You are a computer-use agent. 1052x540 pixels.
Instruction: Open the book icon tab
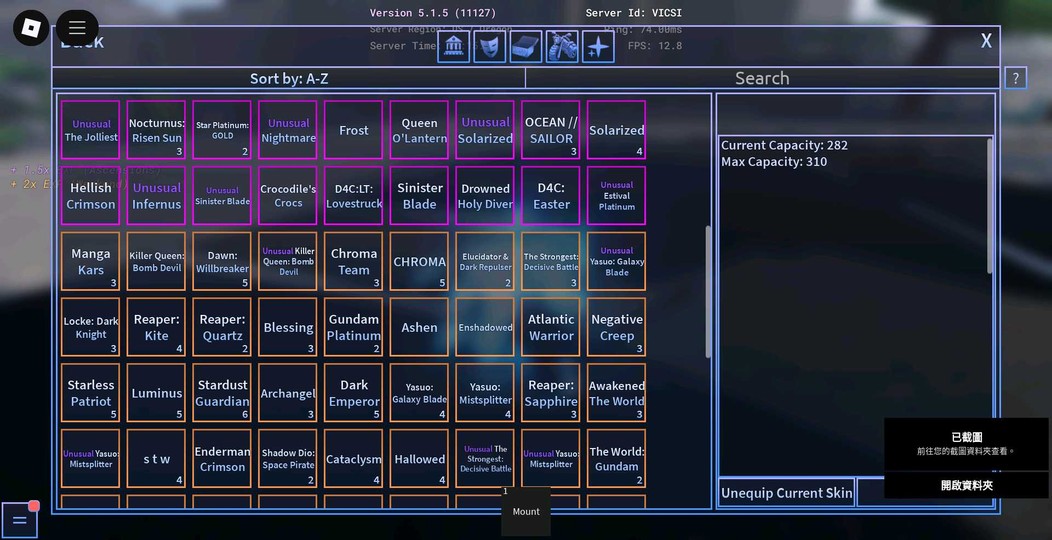(525, 47)
